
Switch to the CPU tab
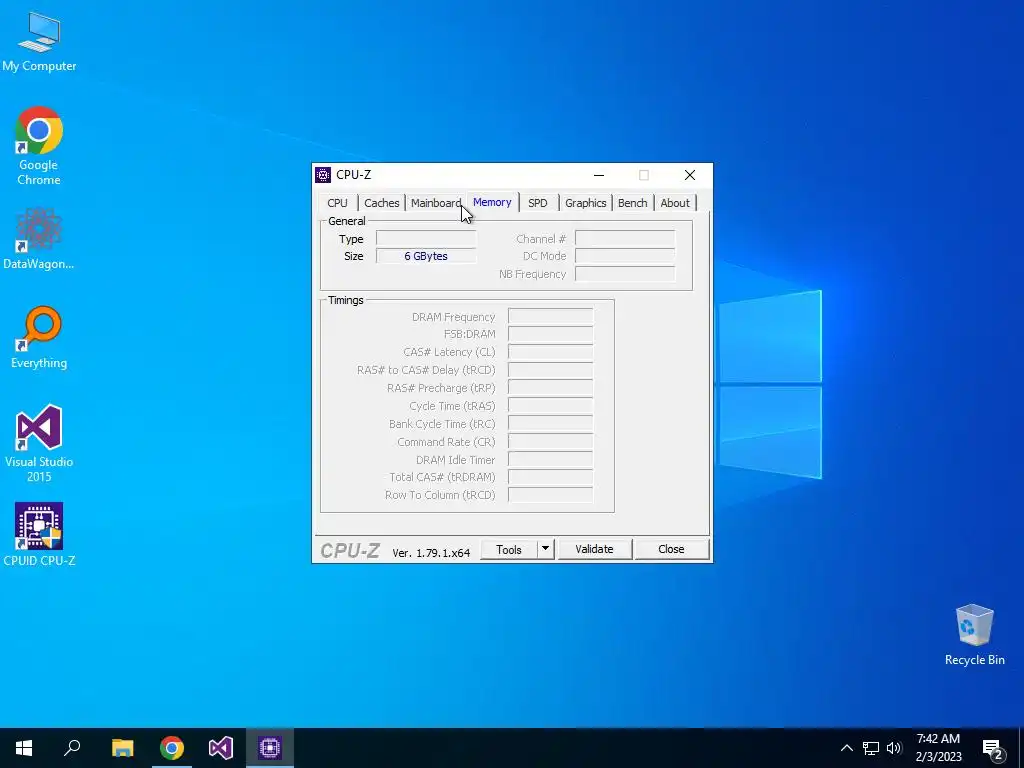338,203
